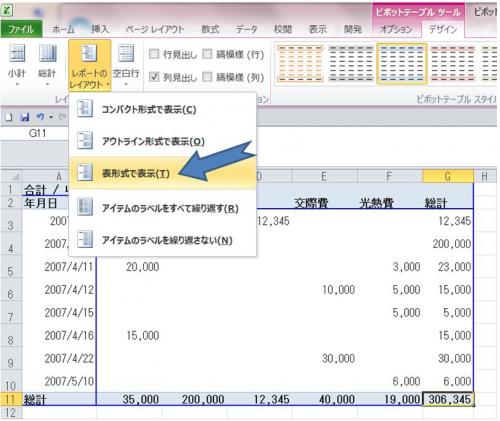Click the date cell 2007/4/11

[x=59, y=267]
